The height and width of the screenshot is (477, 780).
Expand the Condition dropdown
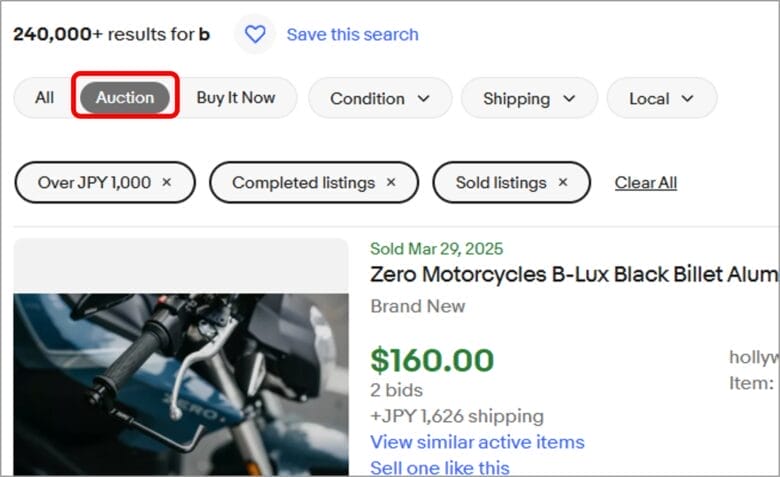[380, 98]
